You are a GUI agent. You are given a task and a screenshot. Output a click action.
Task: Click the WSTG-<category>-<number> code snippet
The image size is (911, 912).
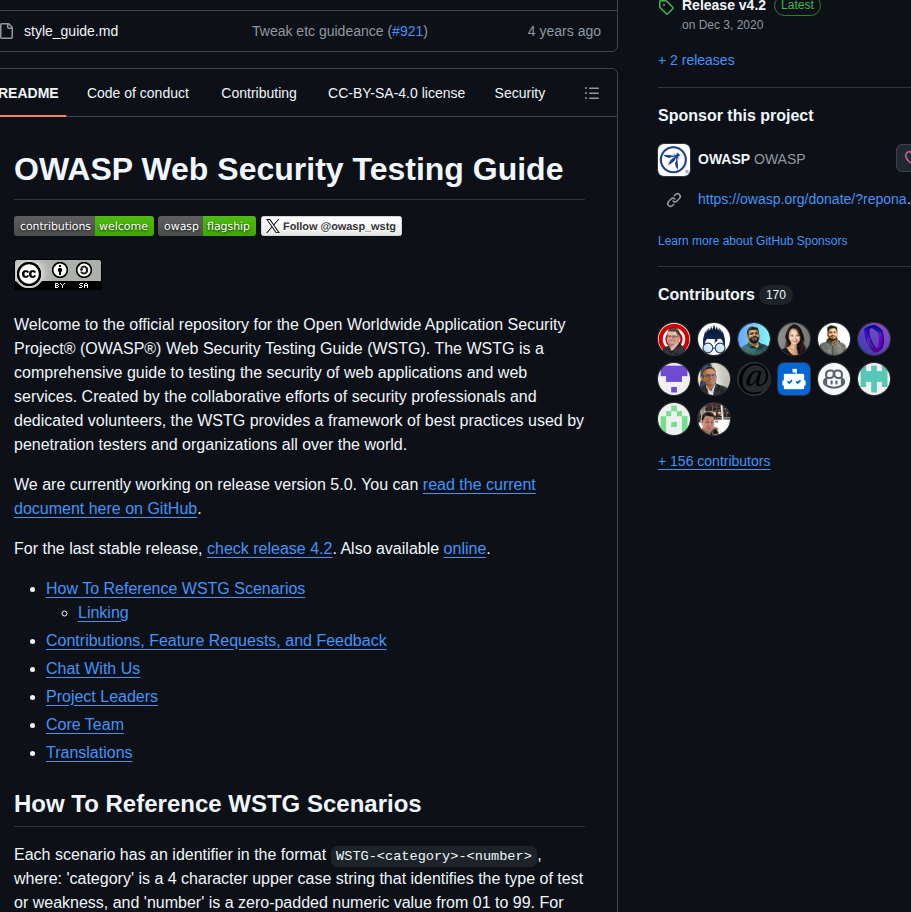click(x=434, y=856)
